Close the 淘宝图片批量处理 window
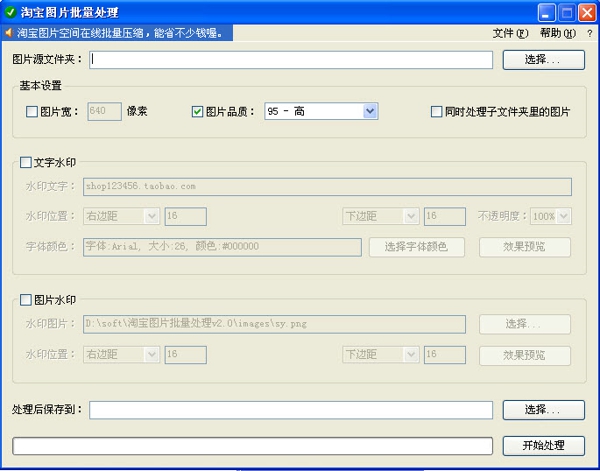This screenshot has height=471, width=600. pos(586,13)
